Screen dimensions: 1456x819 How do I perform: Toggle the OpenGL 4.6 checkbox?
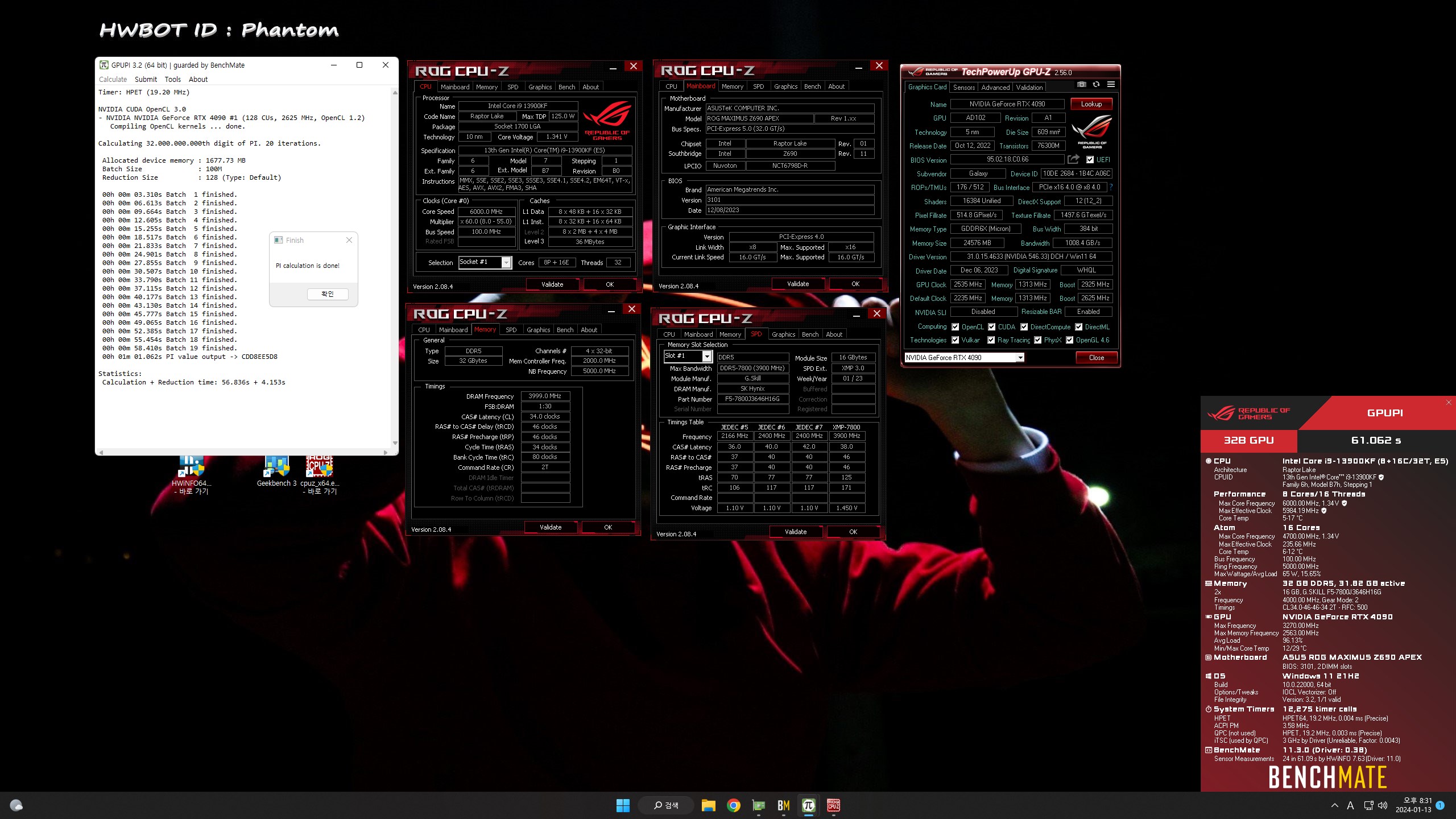click(1070, 340)
